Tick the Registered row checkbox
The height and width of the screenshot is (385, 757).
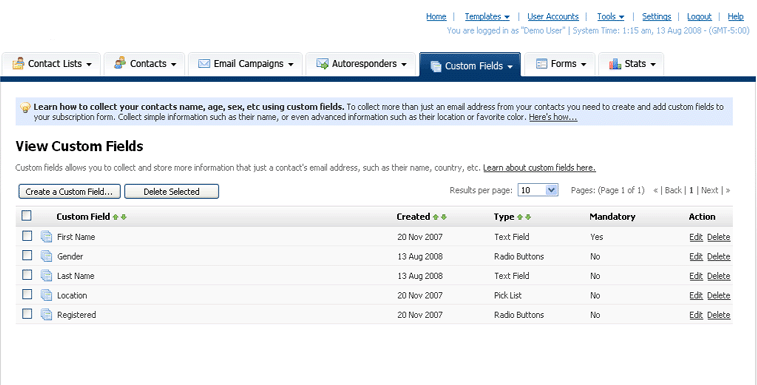[27, 314]
